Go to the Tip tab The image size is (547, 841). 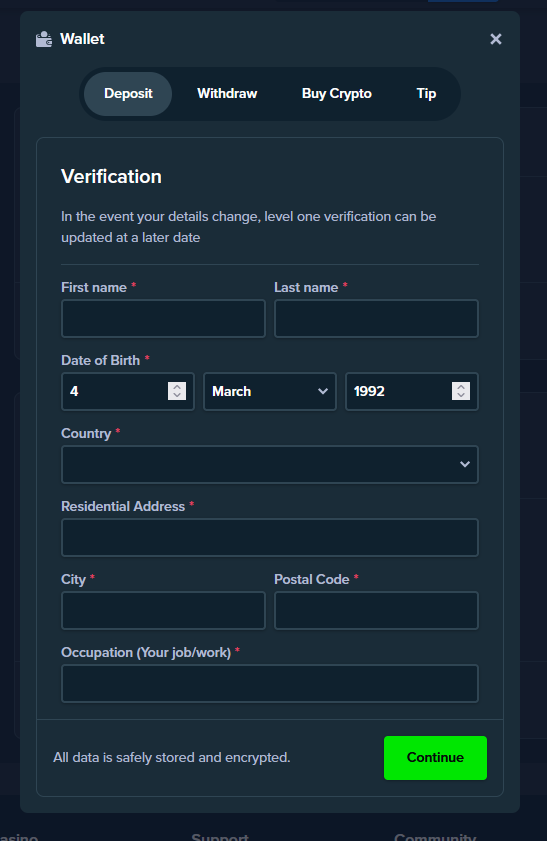click(x=426, y=94)
